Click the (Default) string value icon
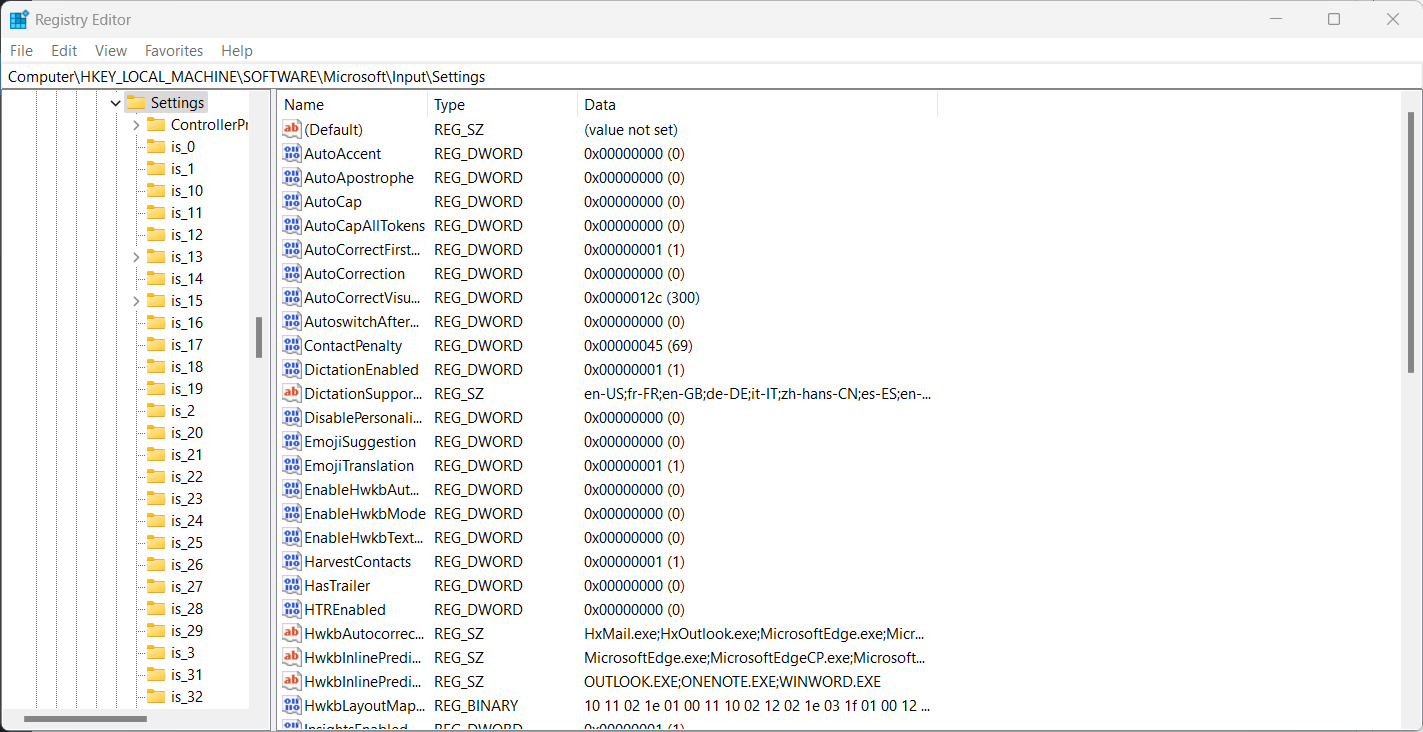The width and height of the screenshot is (1423, 732). coord(292,129)
